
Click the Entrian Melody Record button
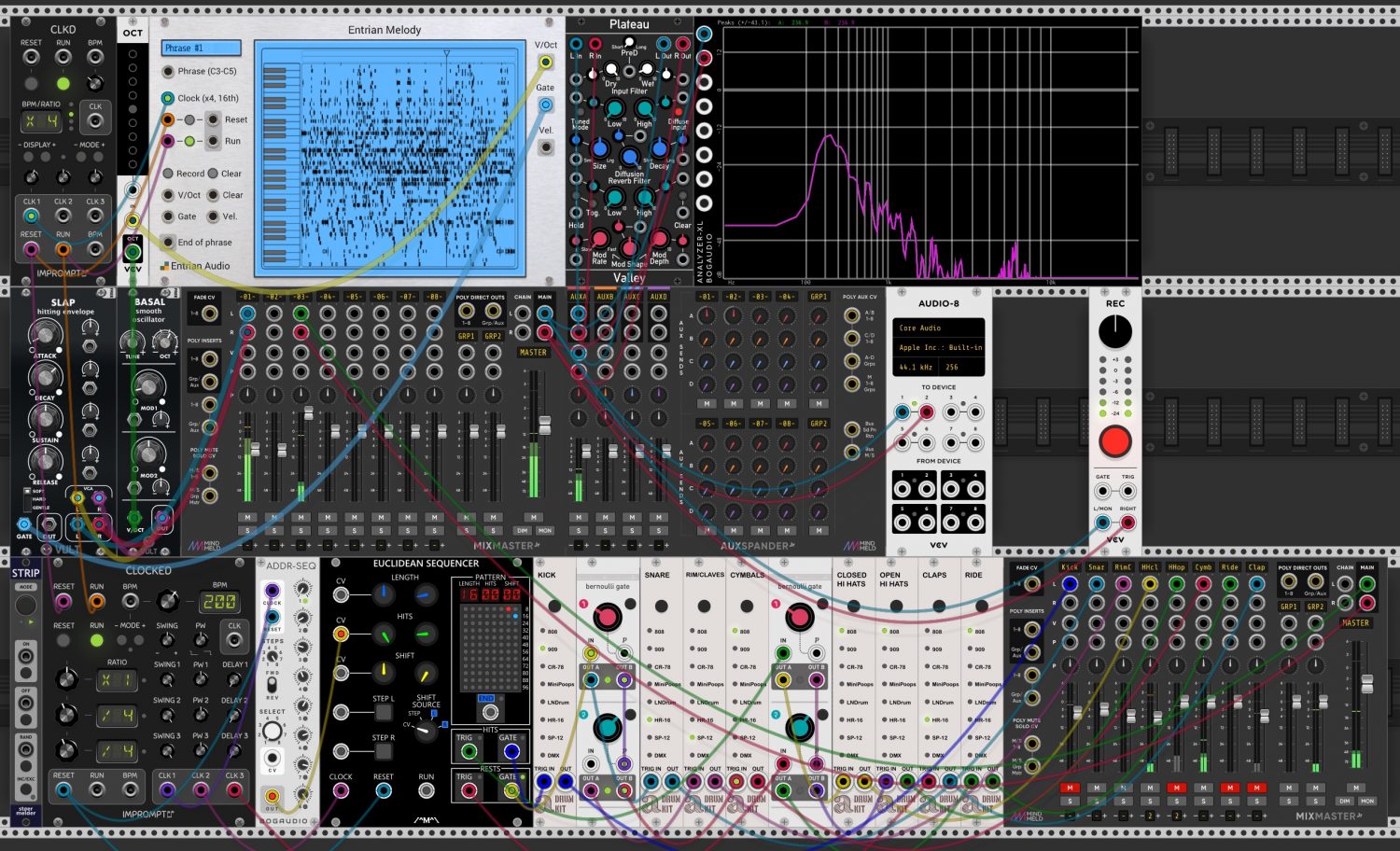tap(169, 174)
